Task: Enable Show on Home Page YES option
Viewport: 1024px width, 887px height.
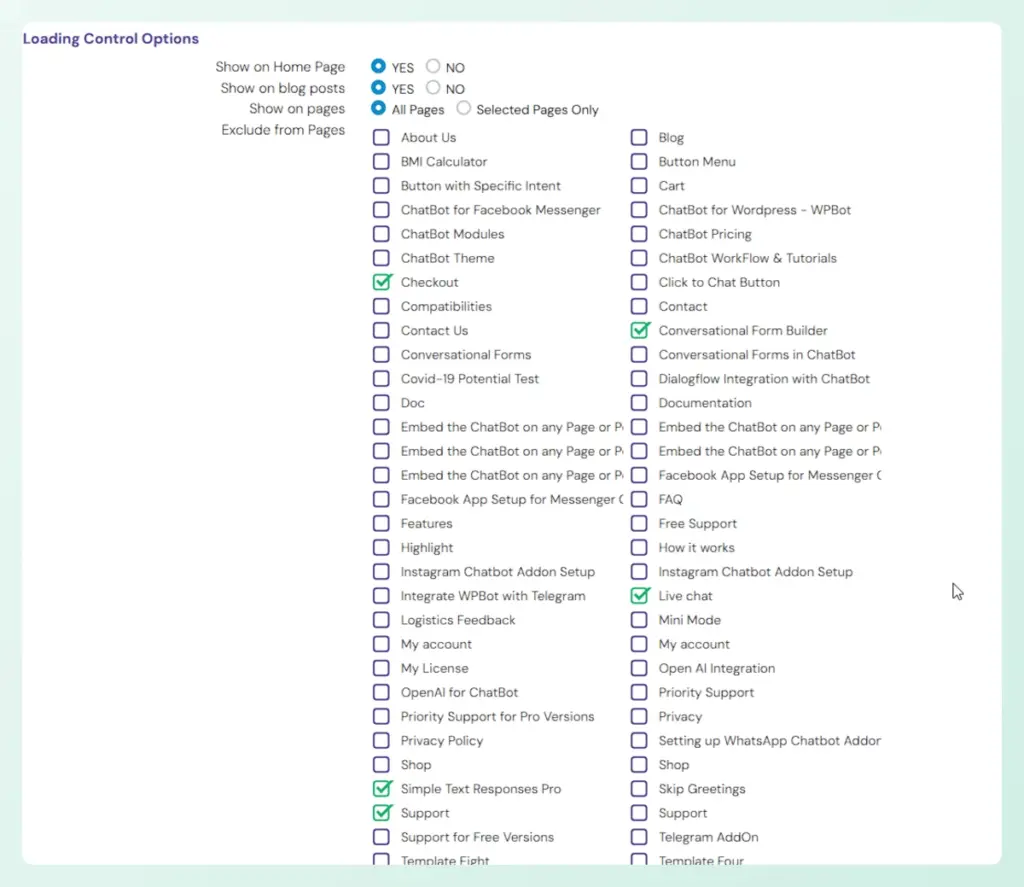Action: [378, 67]
